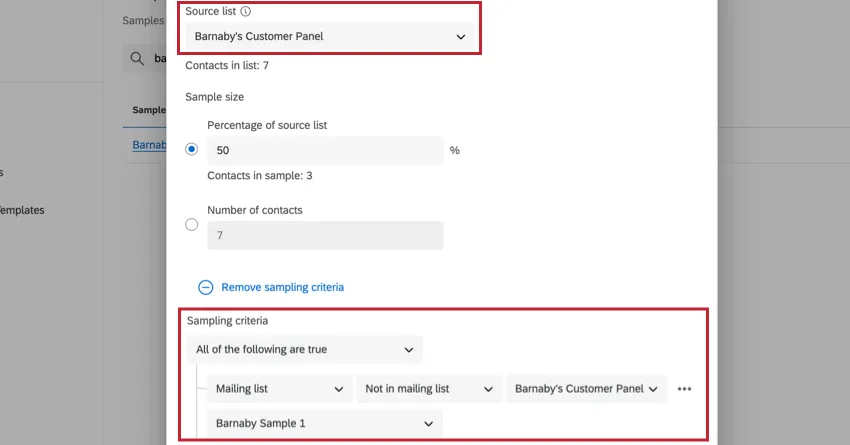850x445 pixels.
Task: Click the Templates sidebar item
Action: 22,210
